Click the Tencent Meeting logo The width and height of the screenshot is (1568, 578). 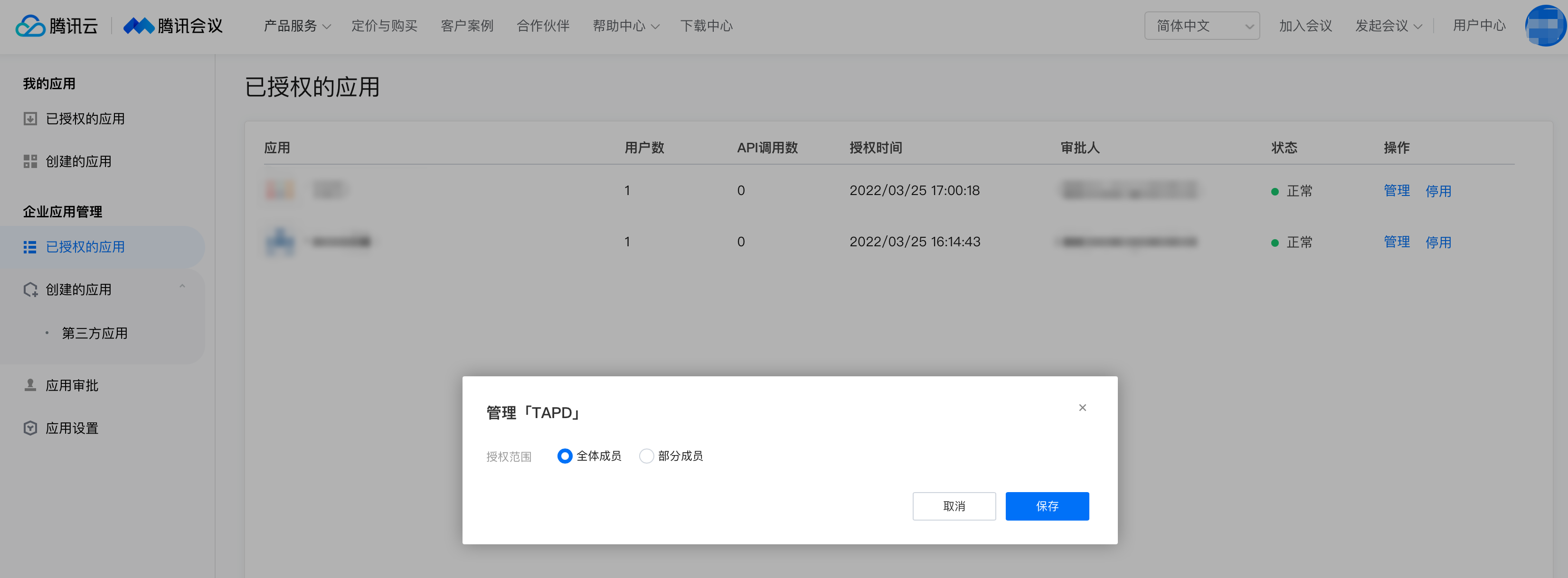click(173, 26)
